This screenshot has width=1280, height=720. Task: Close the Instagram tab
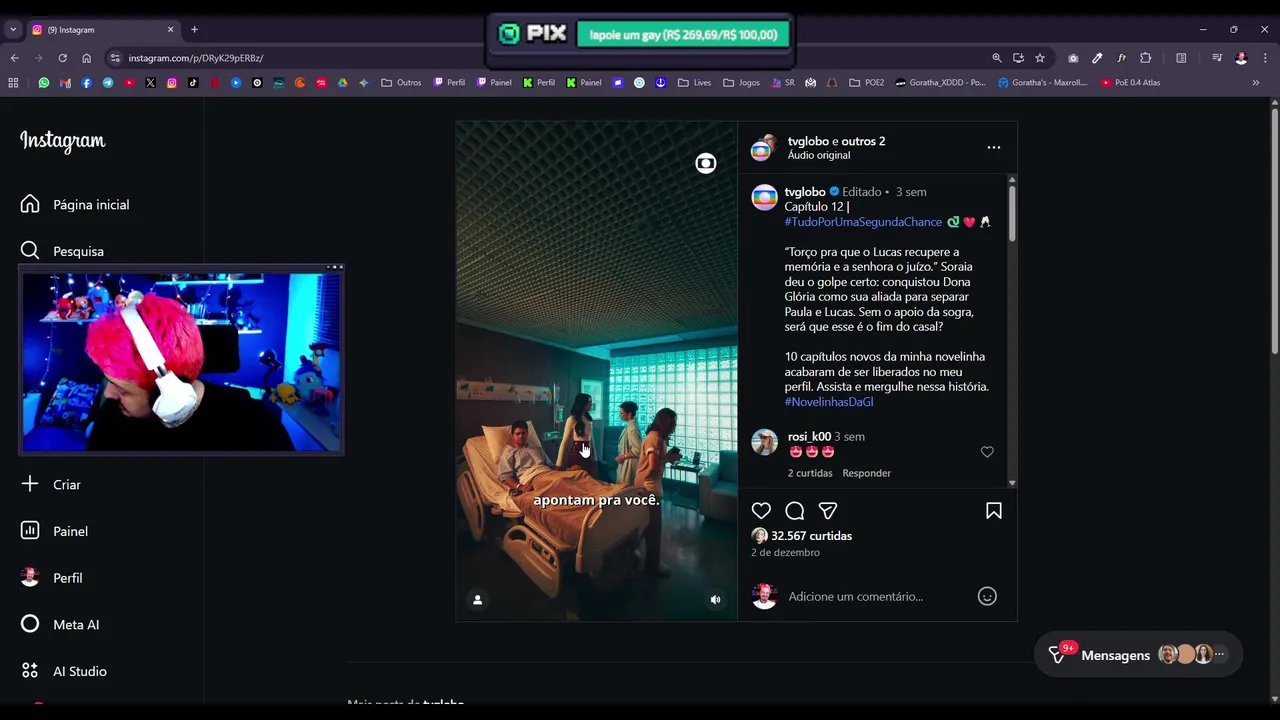[x=170, y=30]
